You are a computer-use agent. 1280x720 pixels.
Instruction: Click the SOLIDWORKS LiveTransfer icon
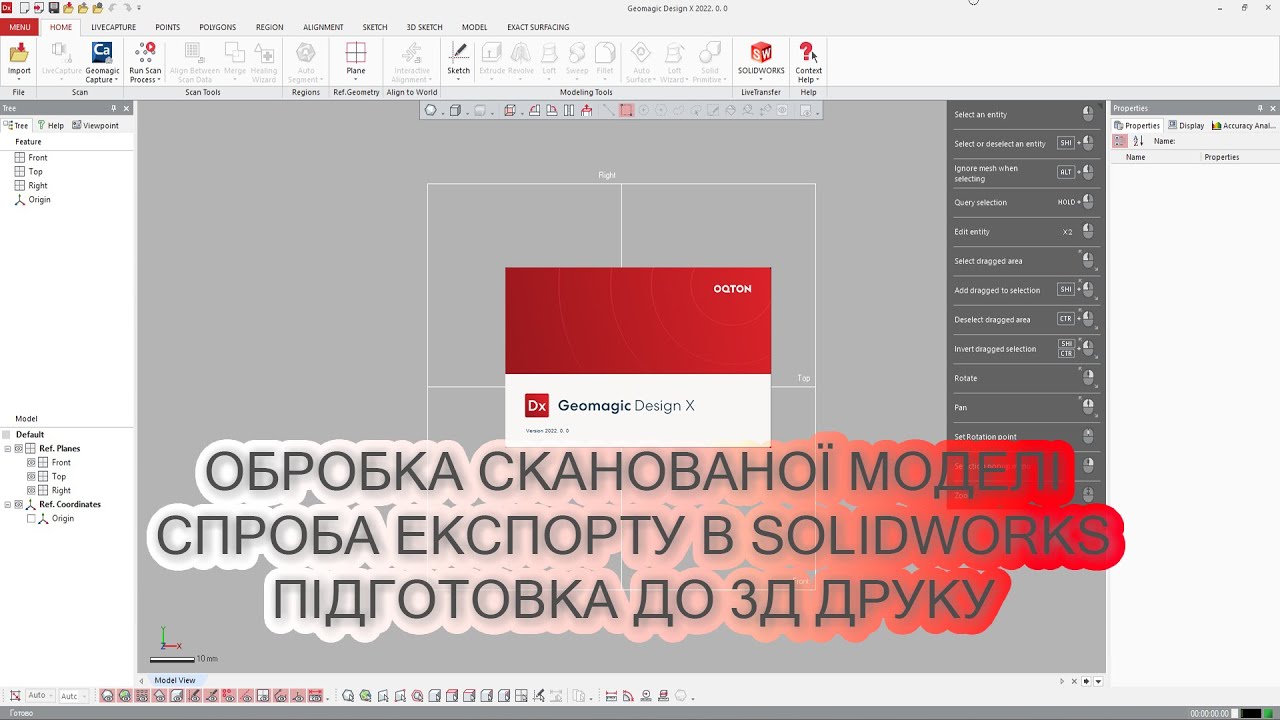point(761,53)
